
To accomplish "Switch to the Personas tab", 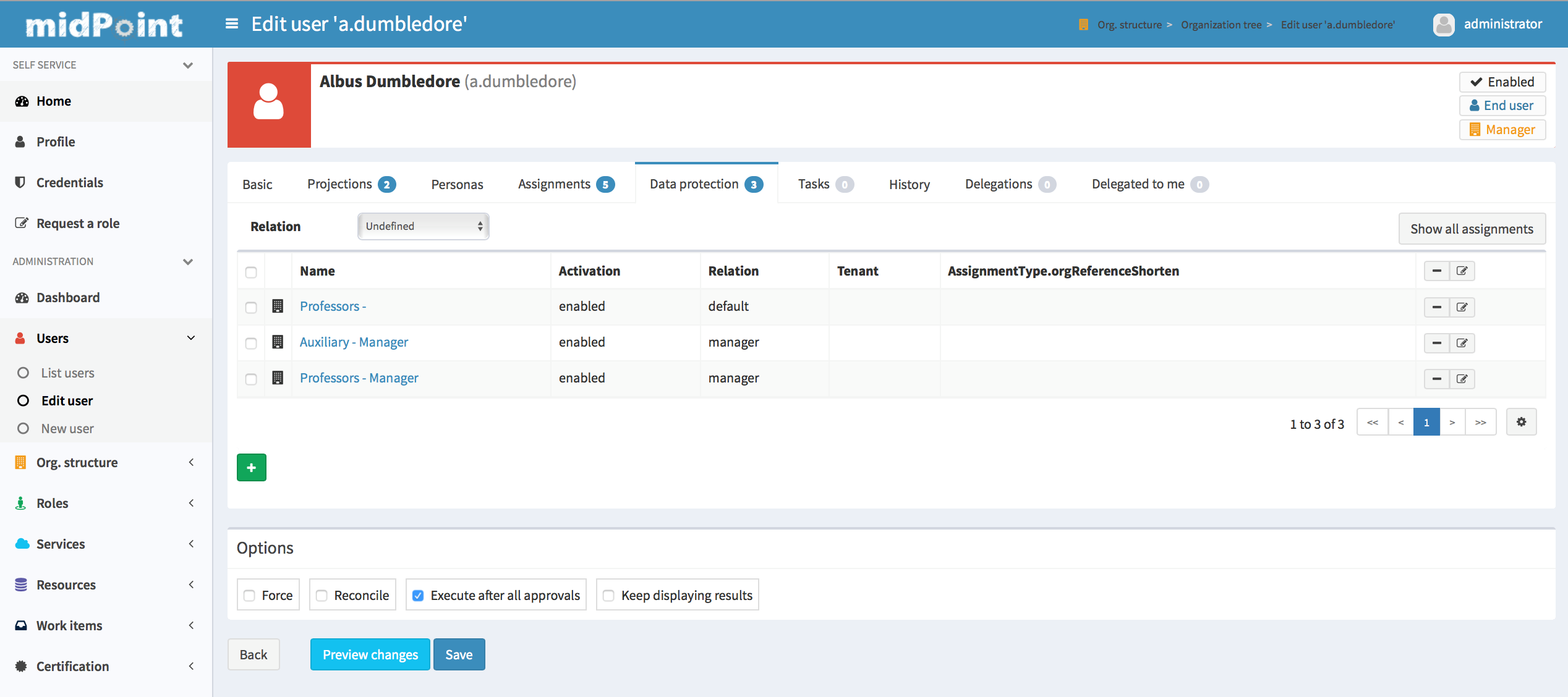I will (x=458, y=184).
